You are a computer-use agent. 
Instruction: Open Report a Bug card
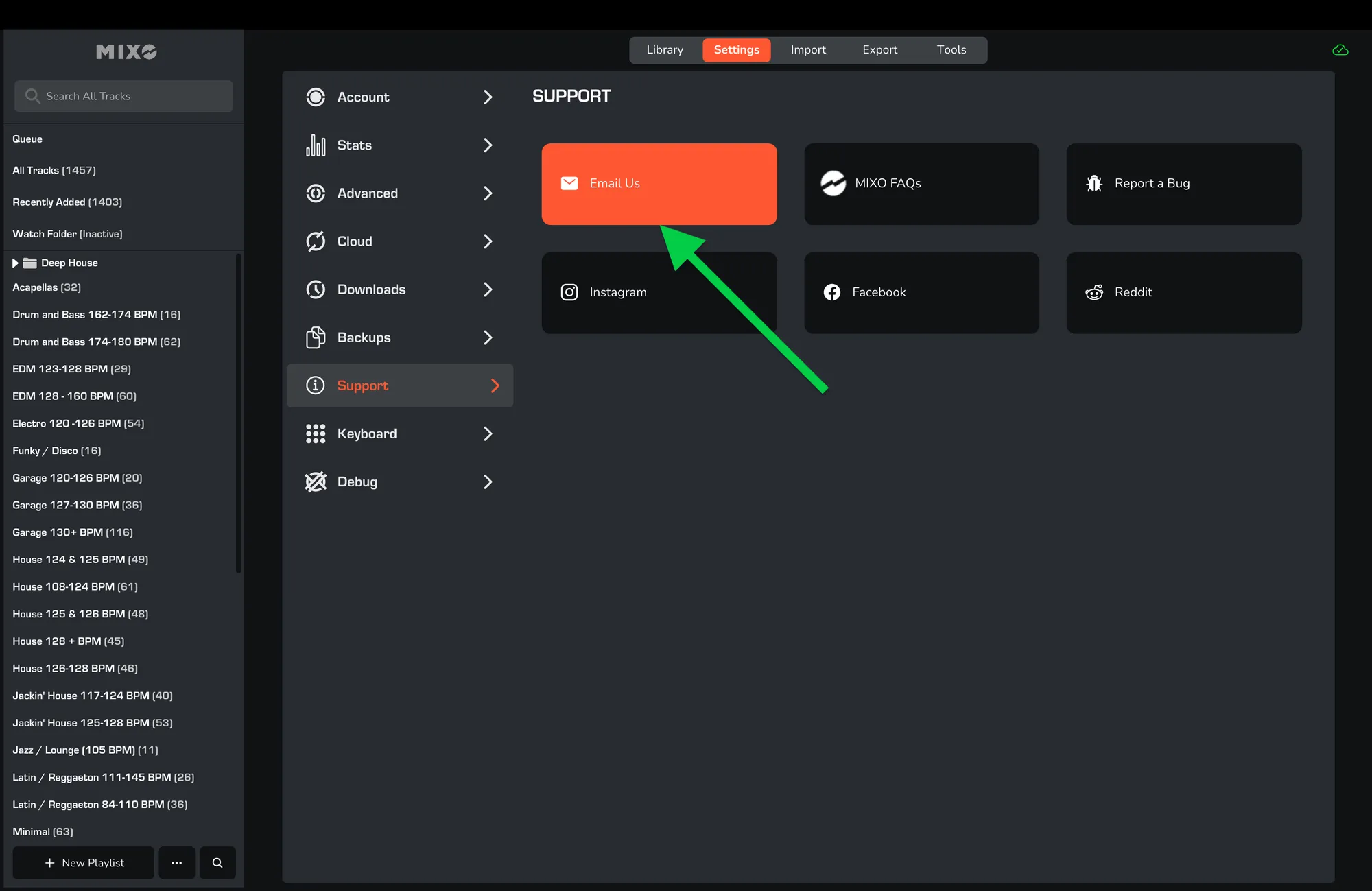pyautogui.click(x=1183, y=184)
